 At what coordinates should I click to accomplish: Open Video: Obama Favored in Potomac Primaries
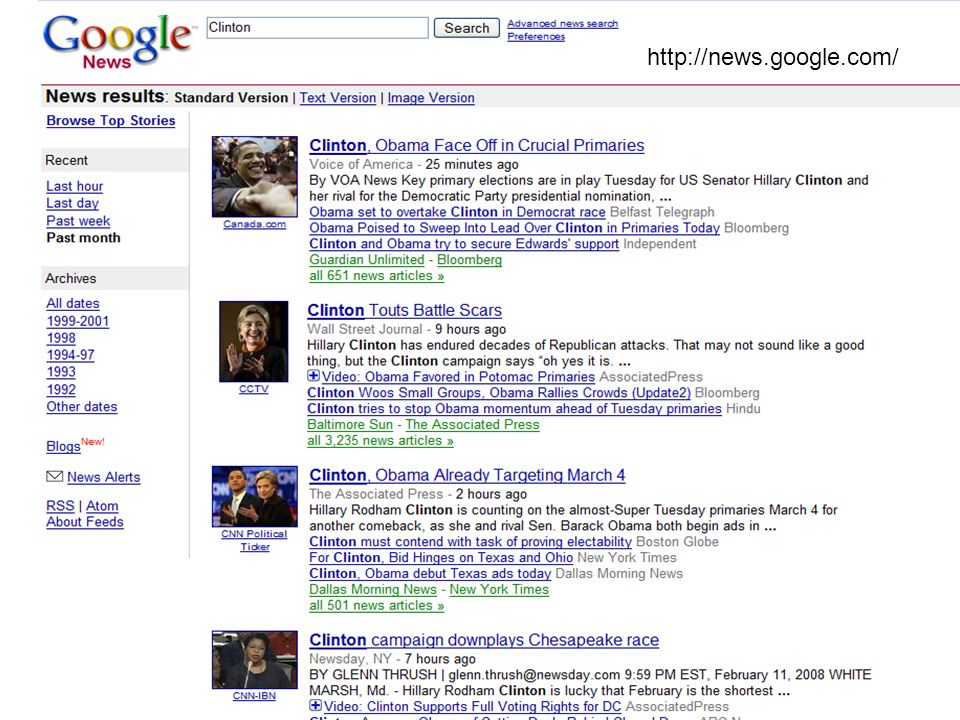[x=459, y=377]
